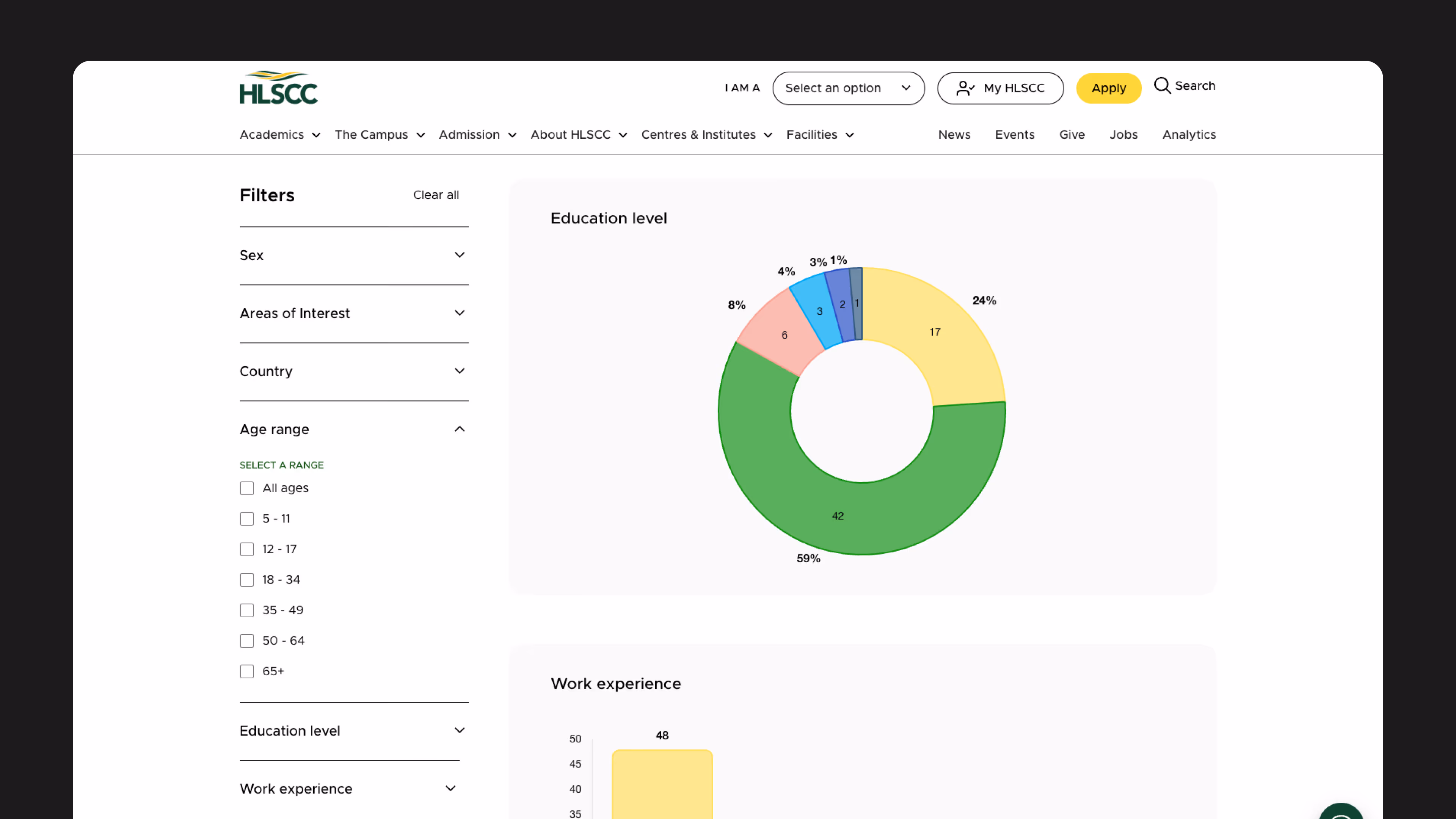The height and width of the screenshot is (819, 1456).
Task: Click the chevron beside The Campus
Action: (420, 135)
